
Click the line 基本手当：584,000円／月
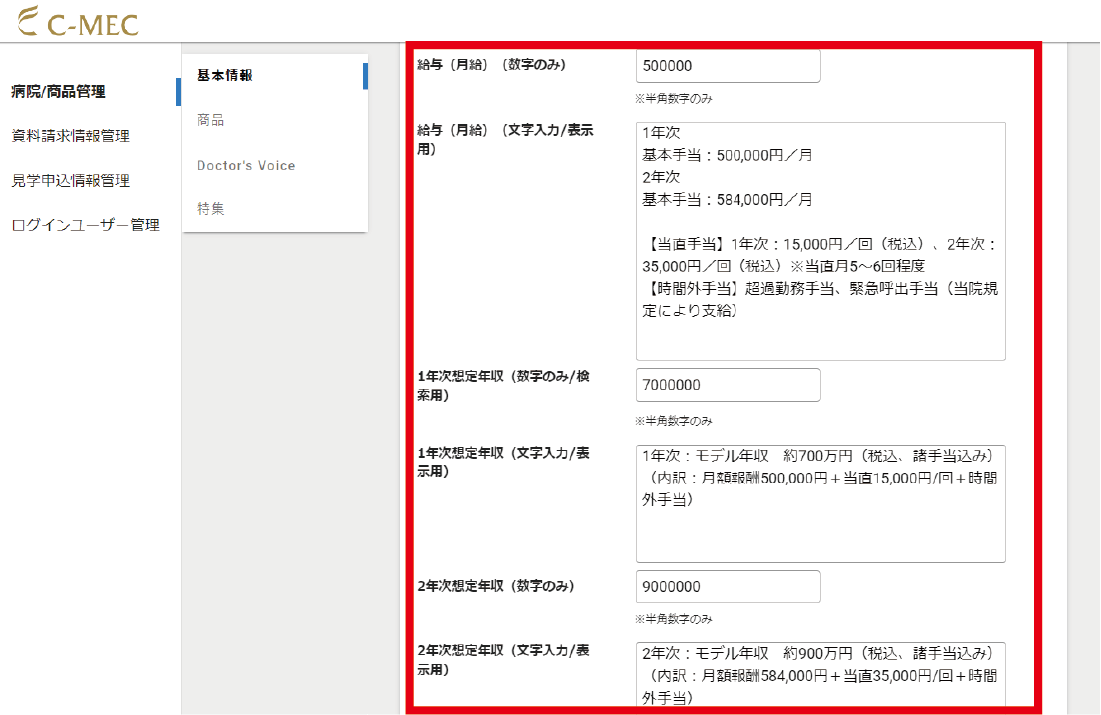727,200
